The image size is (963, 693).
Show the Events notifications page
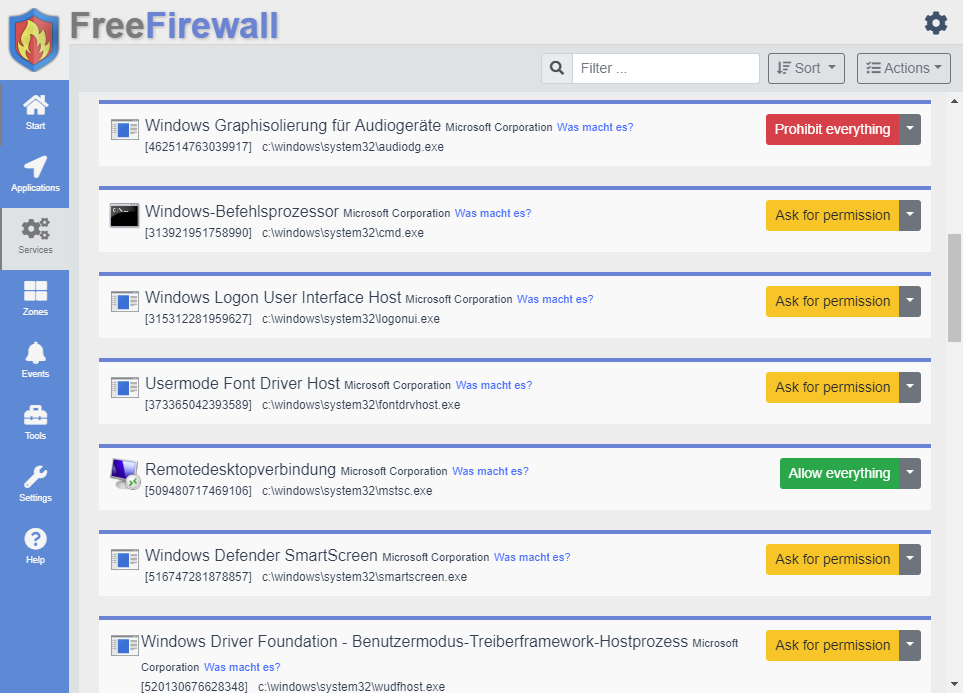(35, 359)
